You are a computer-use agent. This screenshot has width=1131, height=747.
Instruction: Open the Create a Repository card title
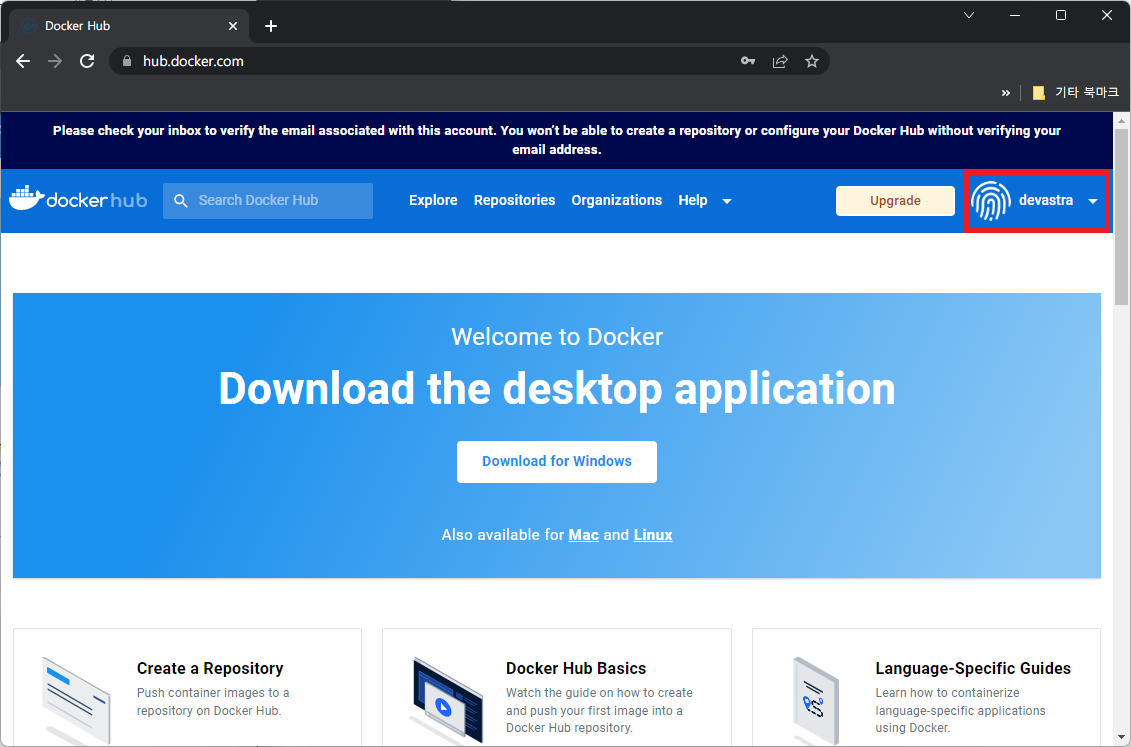210,668
